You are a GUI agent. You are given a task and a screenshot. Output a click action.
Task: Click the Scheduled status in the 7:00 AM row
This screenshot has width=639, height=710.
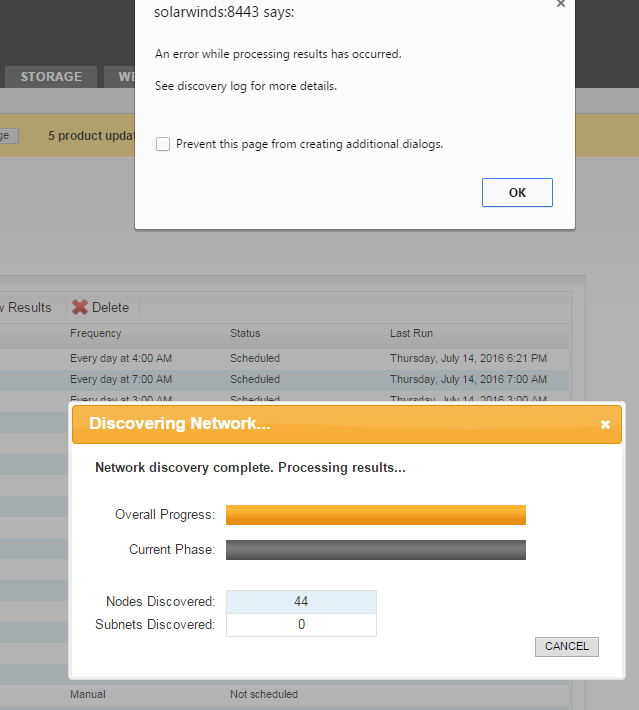pyautogui.click(x=255, y=379)
